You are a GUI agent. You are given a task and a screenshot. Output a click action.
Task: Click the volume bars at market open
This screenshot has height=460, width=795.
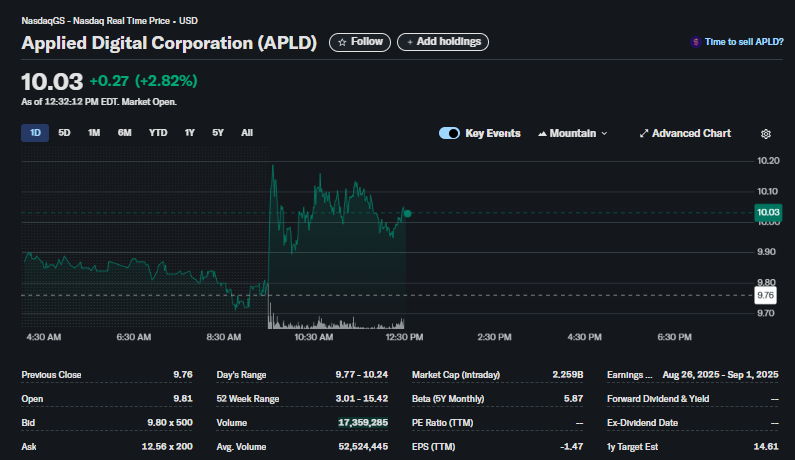click(272, 317)
